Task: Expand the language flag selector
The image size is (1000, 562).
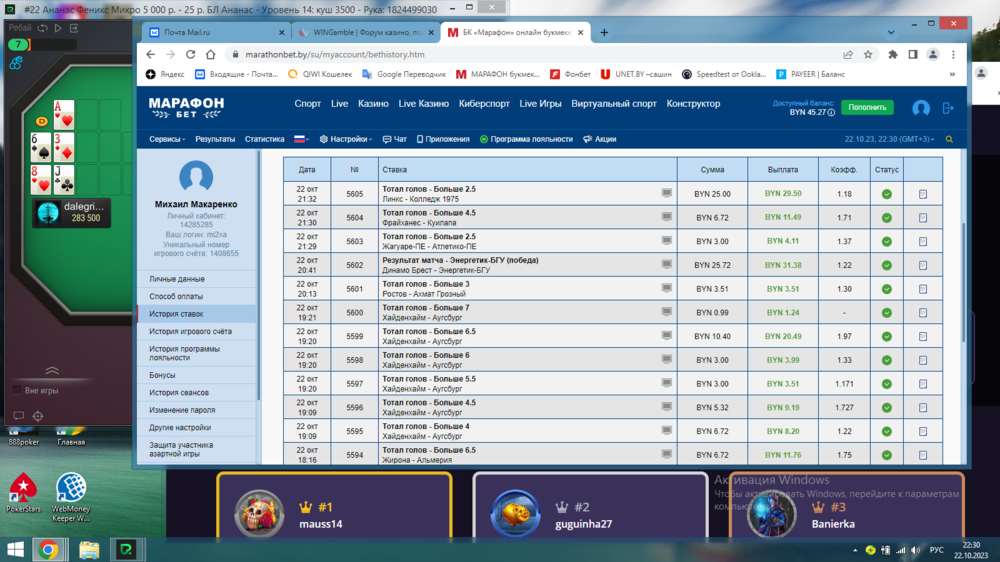Action: click(300, 140)
